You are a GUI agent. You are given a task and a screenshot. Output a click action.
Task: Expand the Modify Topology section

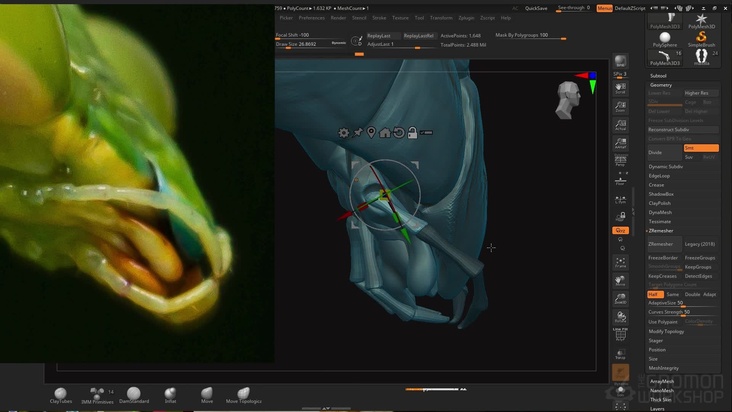coord(667,331)
